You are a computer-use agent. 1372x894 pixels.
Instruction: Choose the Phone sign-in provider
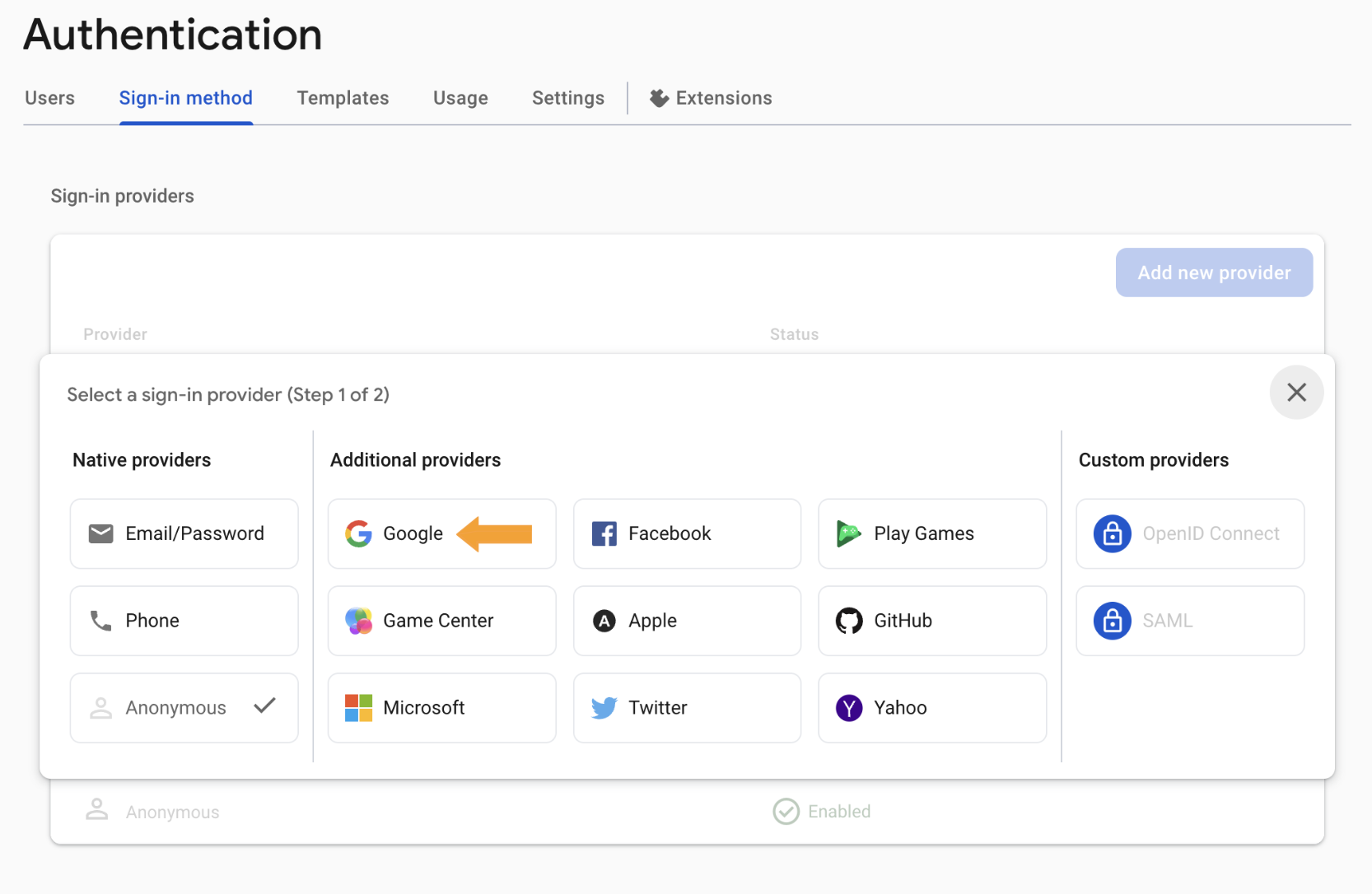click(x=184, y=621)
